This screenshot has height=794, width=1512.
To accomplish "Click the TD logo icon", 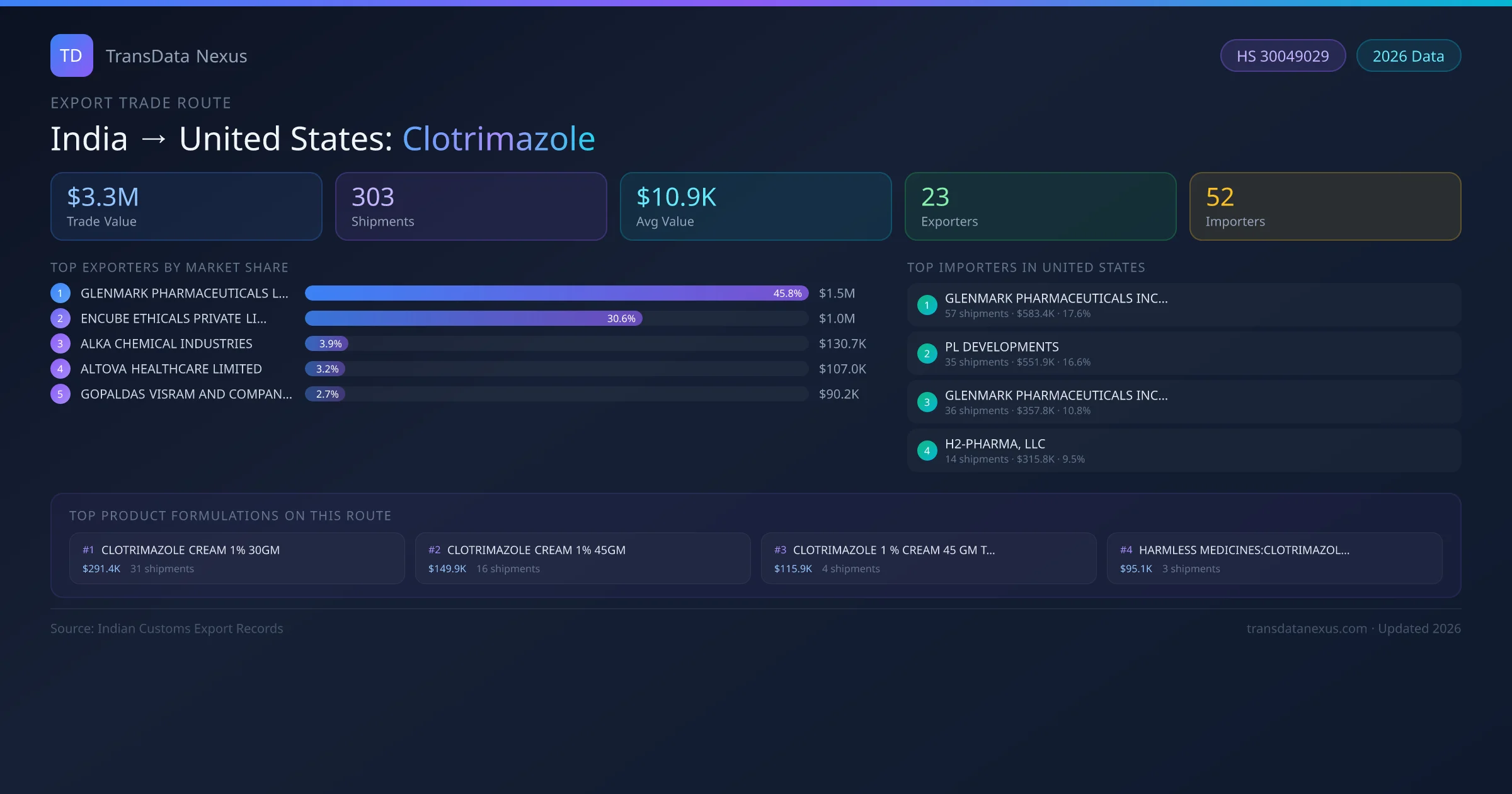I will pos(71,55).
